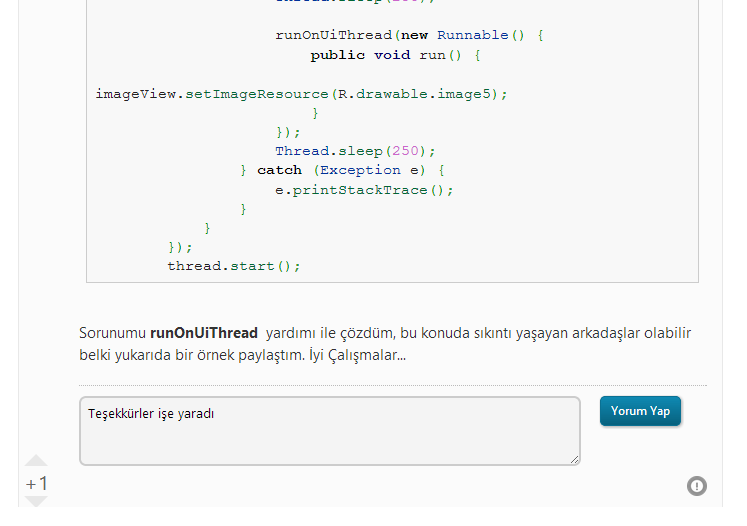Click the runOnUiThread(new Runnable() line
Viewport: 747px width, 526px height.
coord(409,35)
